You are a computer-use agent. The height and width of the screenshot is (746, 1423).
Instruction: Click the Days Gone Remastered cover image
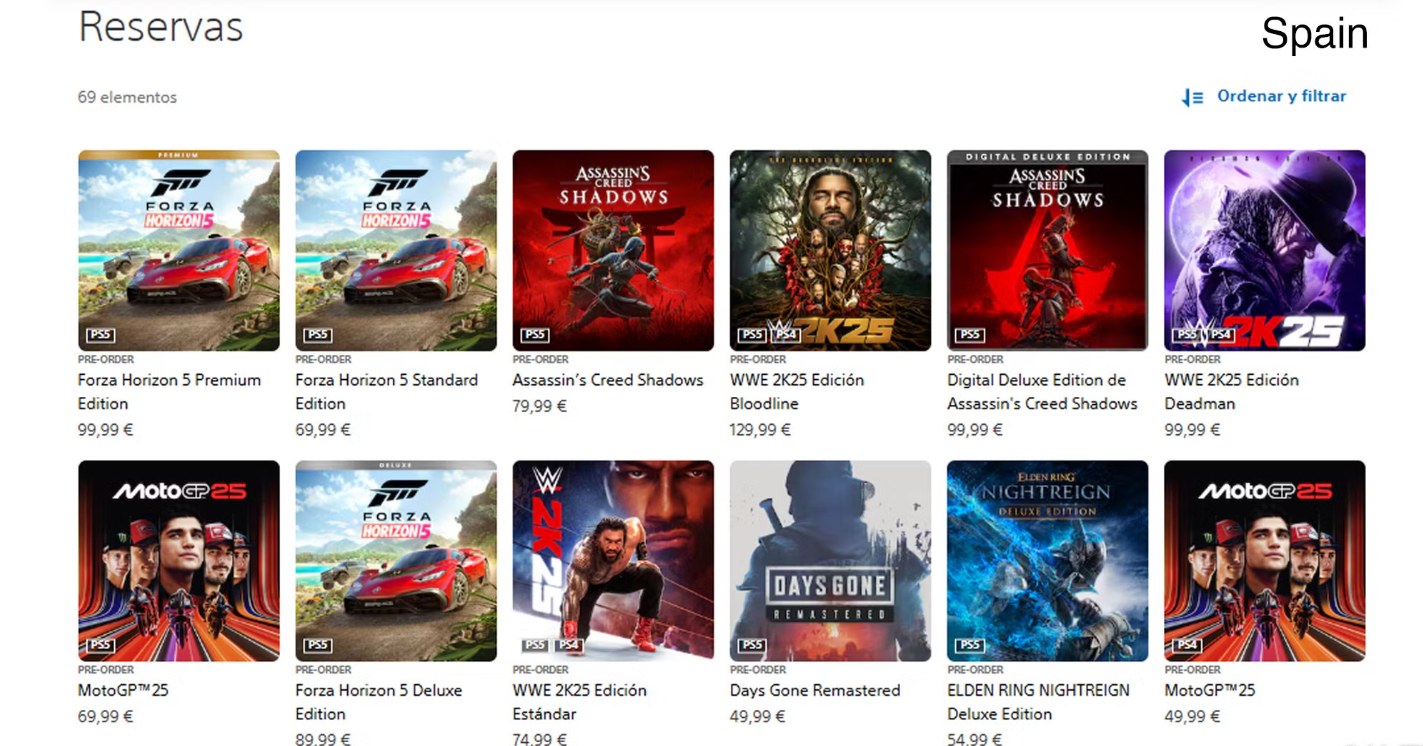[x=830, y=560]
